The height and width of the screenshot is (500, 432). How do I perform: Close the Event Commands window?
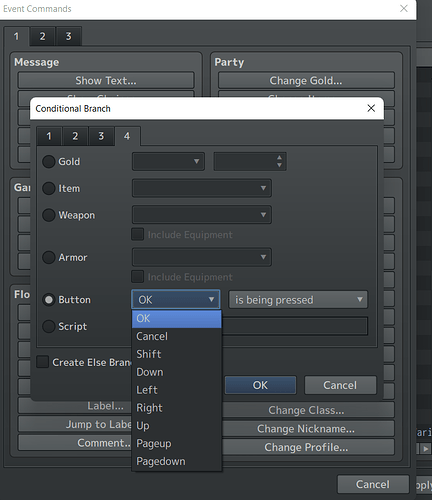tap(404, 8)
